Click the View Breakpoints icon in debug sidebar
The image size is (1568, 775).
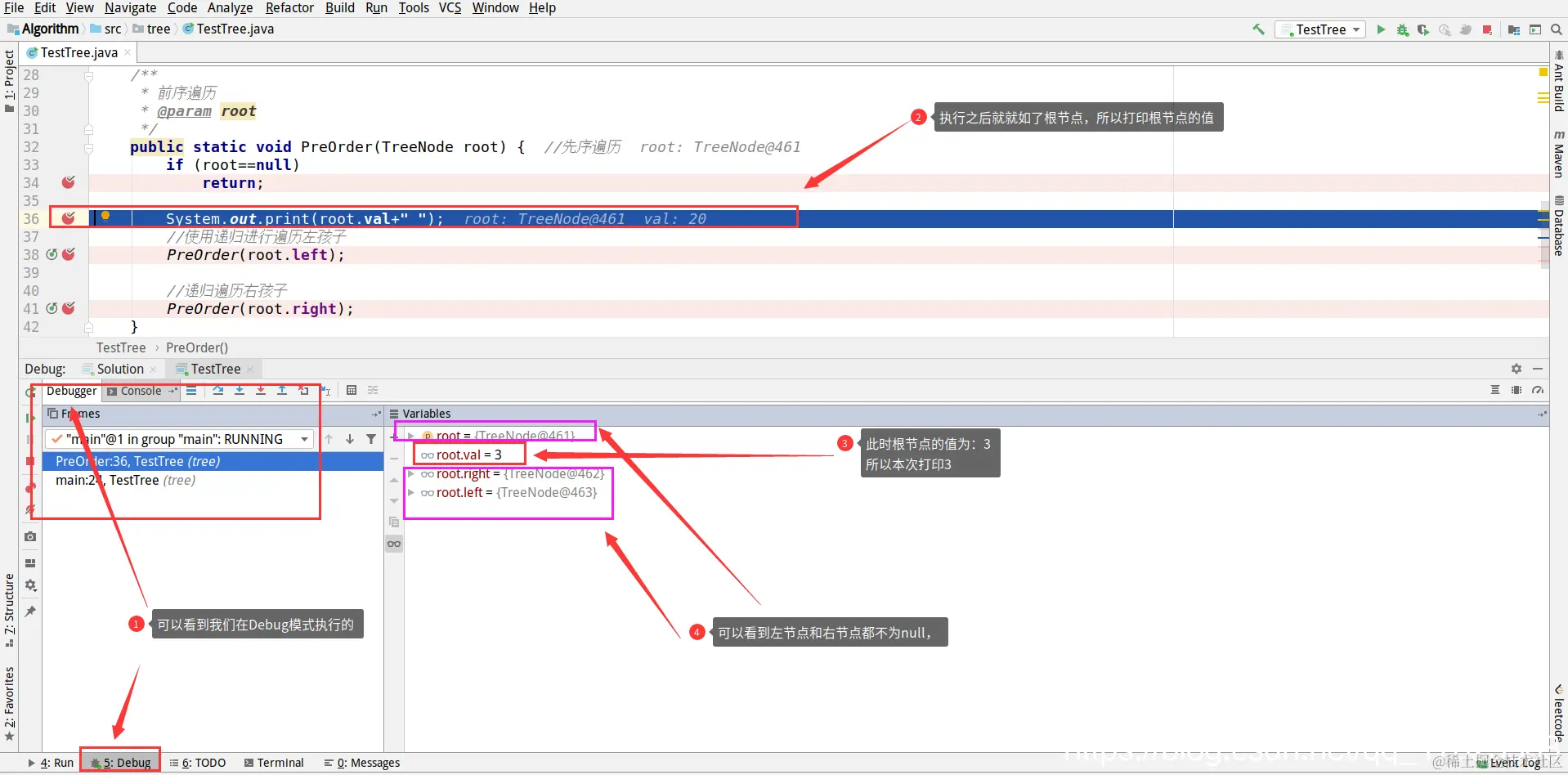[30, 488]
